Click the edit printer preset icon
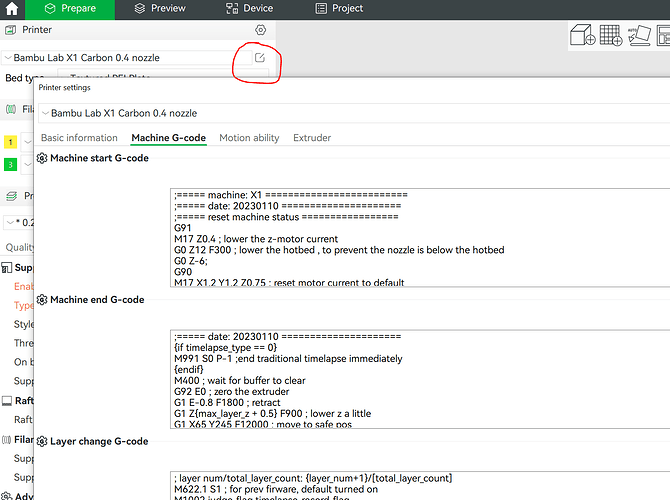The image size is (670, 500). click(x=260, y=58)
